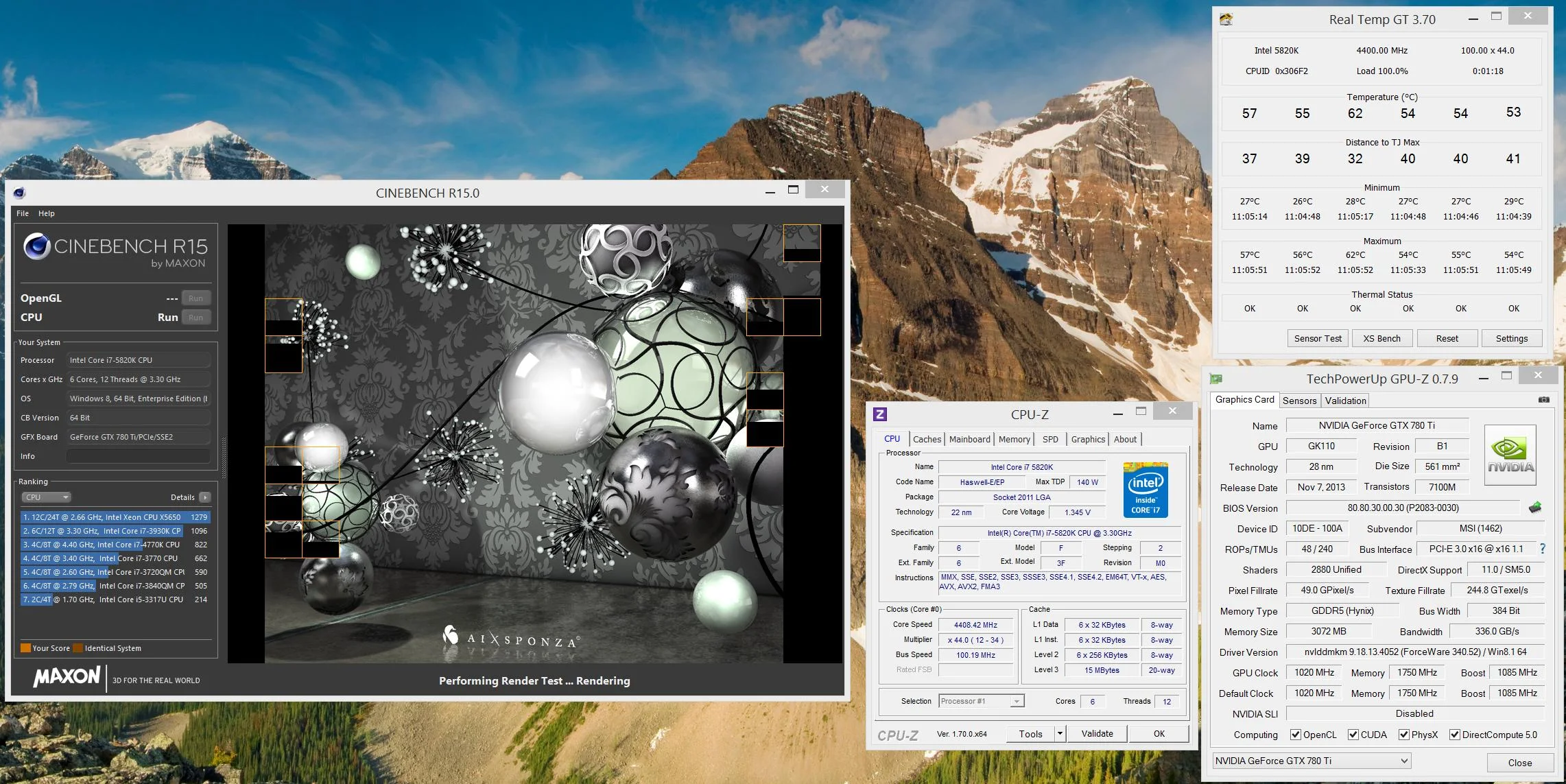This screenshot has height=784, width=1566.
Task: Click the Real Temp title bar icon
Action: coord(1226,19)
